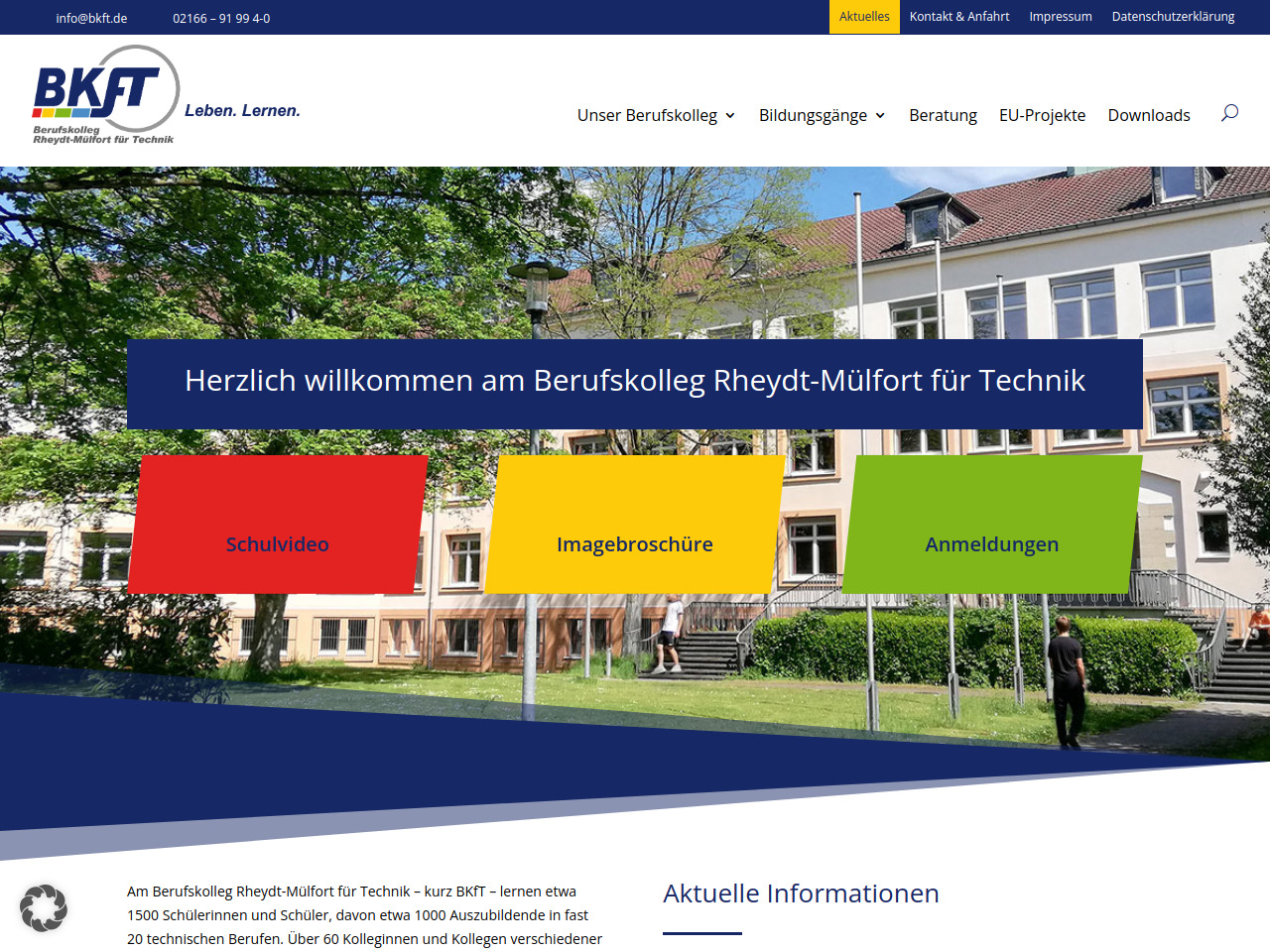Click the search magnifier icon
The height and width of the screenshot is (952, 1270).
1229,113
